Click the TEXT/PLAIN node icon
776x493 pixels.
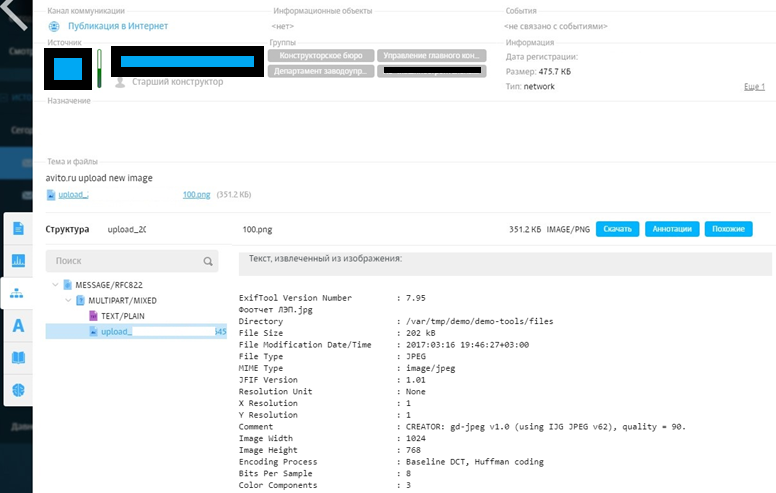click(x=94, y=316)
